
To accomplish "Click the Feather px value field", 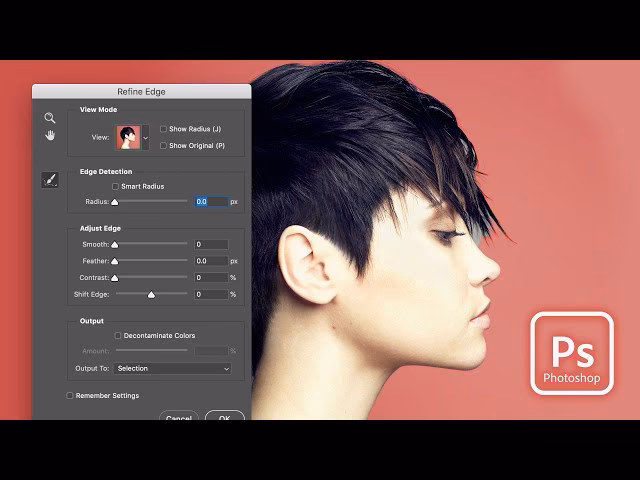I will 211,261.
